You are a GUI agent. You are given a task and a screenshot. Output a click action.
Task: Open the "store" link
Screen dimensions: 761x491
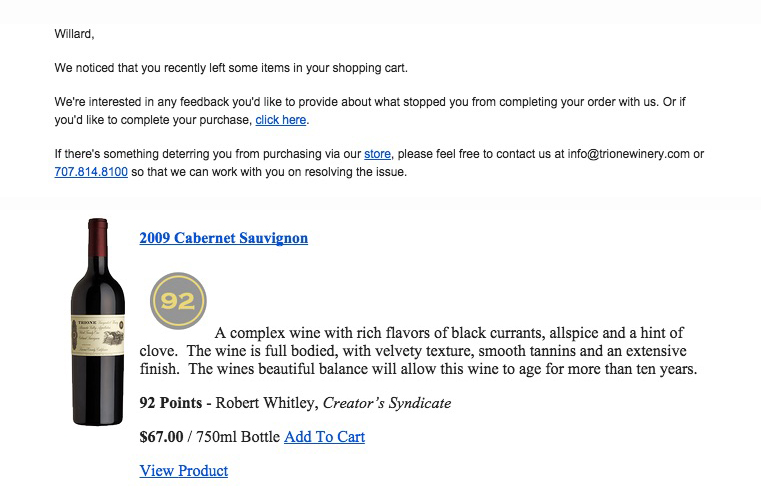pos(377,154)
